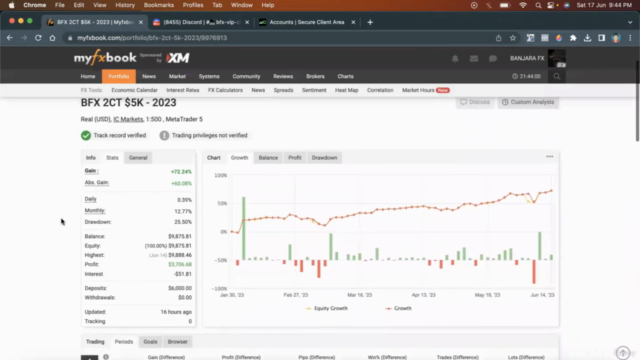Open macOS Control Center icon

pos(551,5)
